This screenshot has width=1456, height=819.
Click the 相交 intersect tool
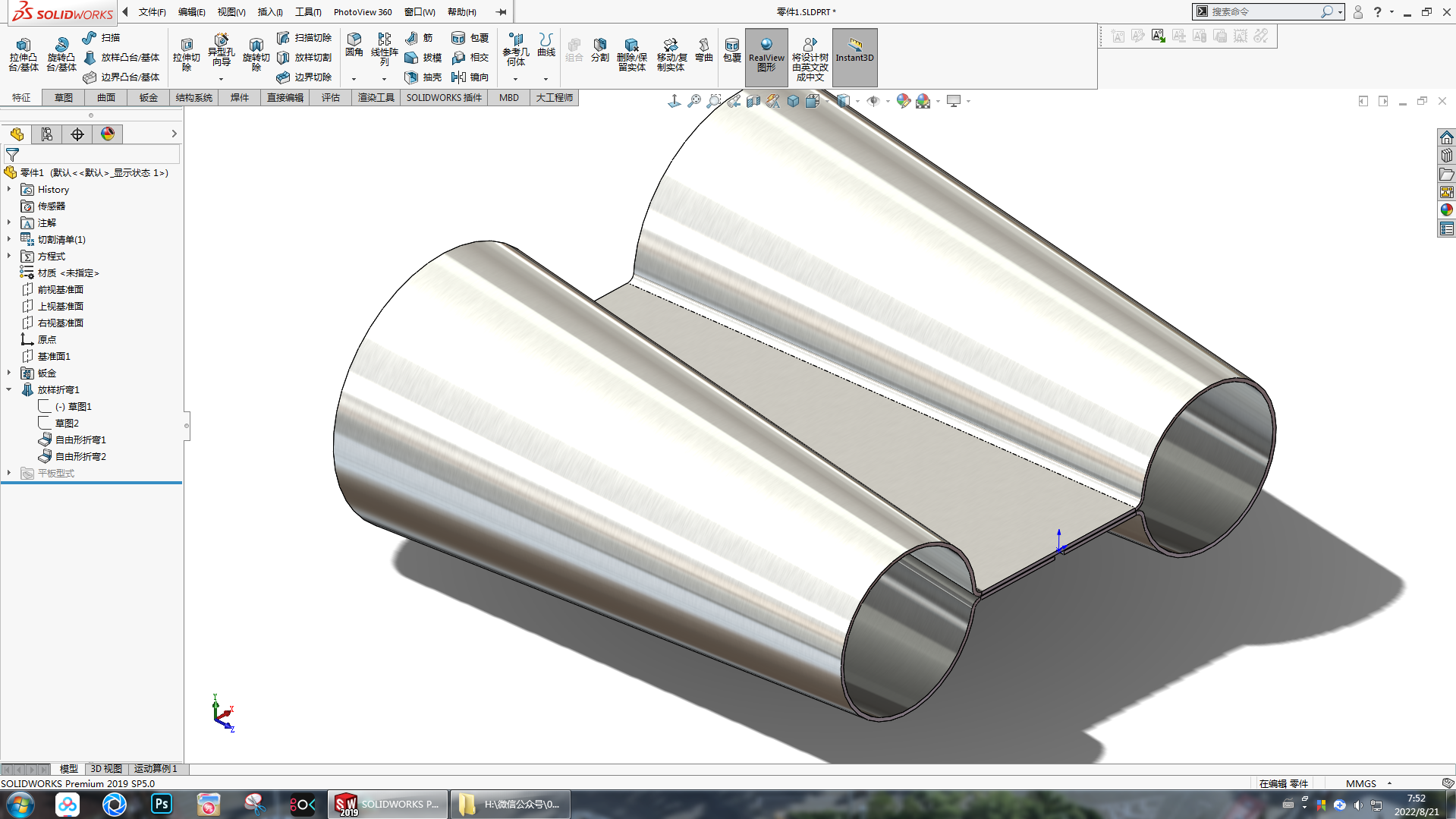[x=470, y=57]
